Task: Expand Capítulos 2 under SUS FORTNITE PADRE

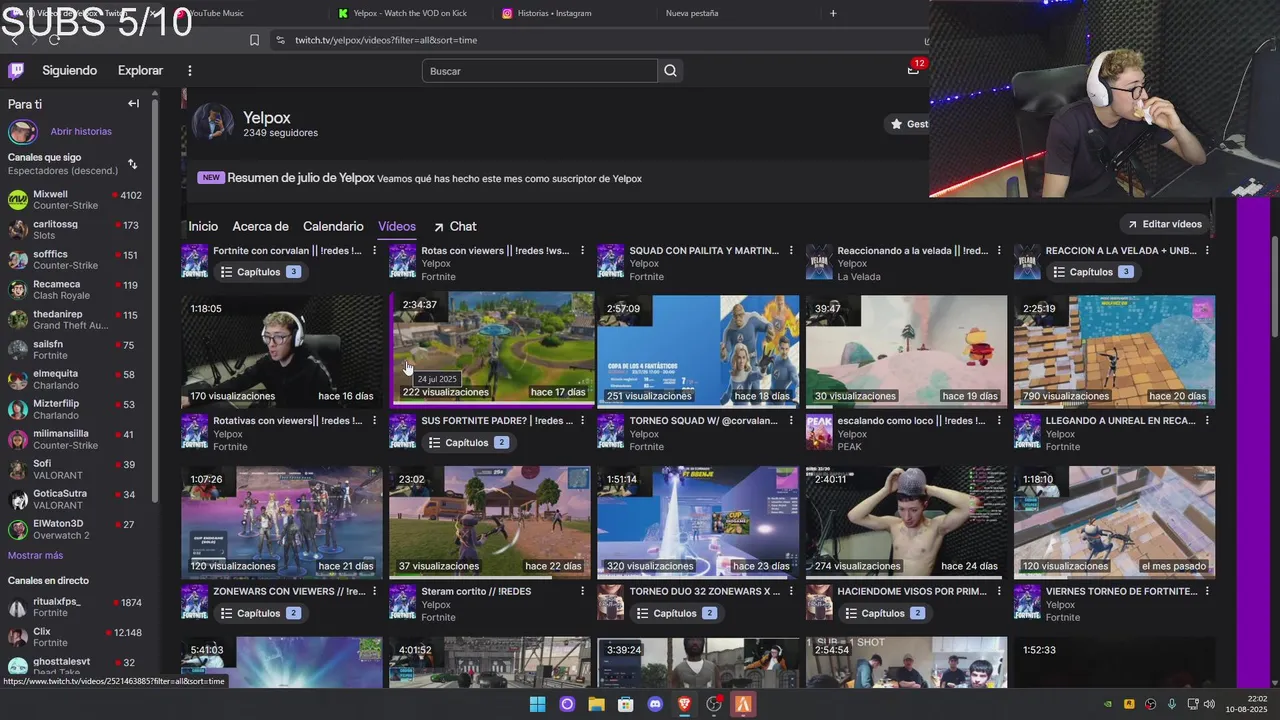Action: 468,443
